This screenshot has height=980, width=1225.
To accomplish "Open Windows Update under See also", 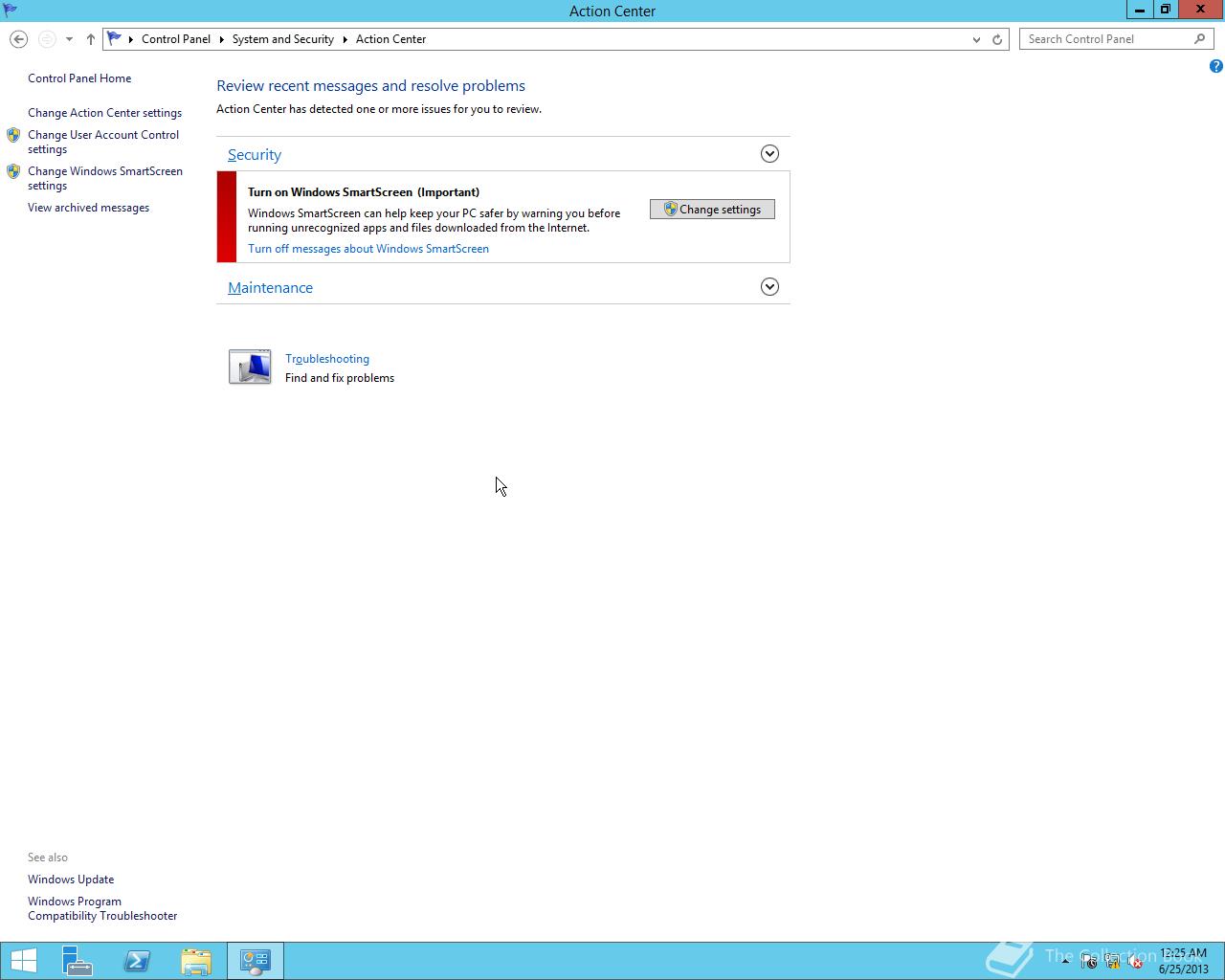I will [71, 880].
